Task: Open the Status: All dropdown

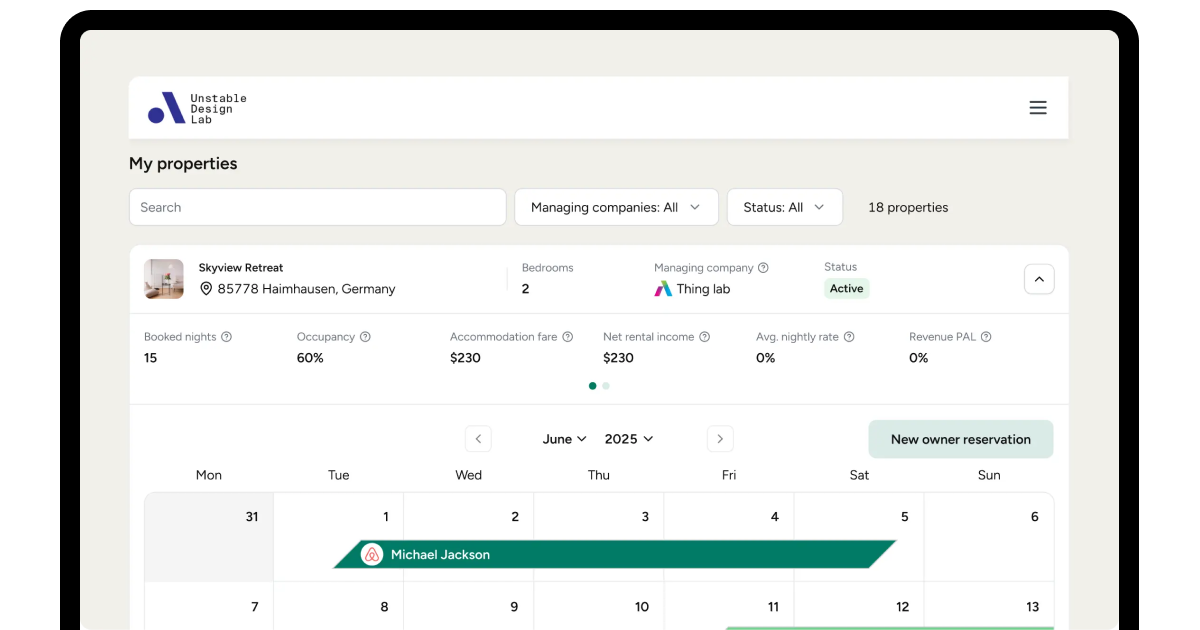Action: (x=785, y=207)
